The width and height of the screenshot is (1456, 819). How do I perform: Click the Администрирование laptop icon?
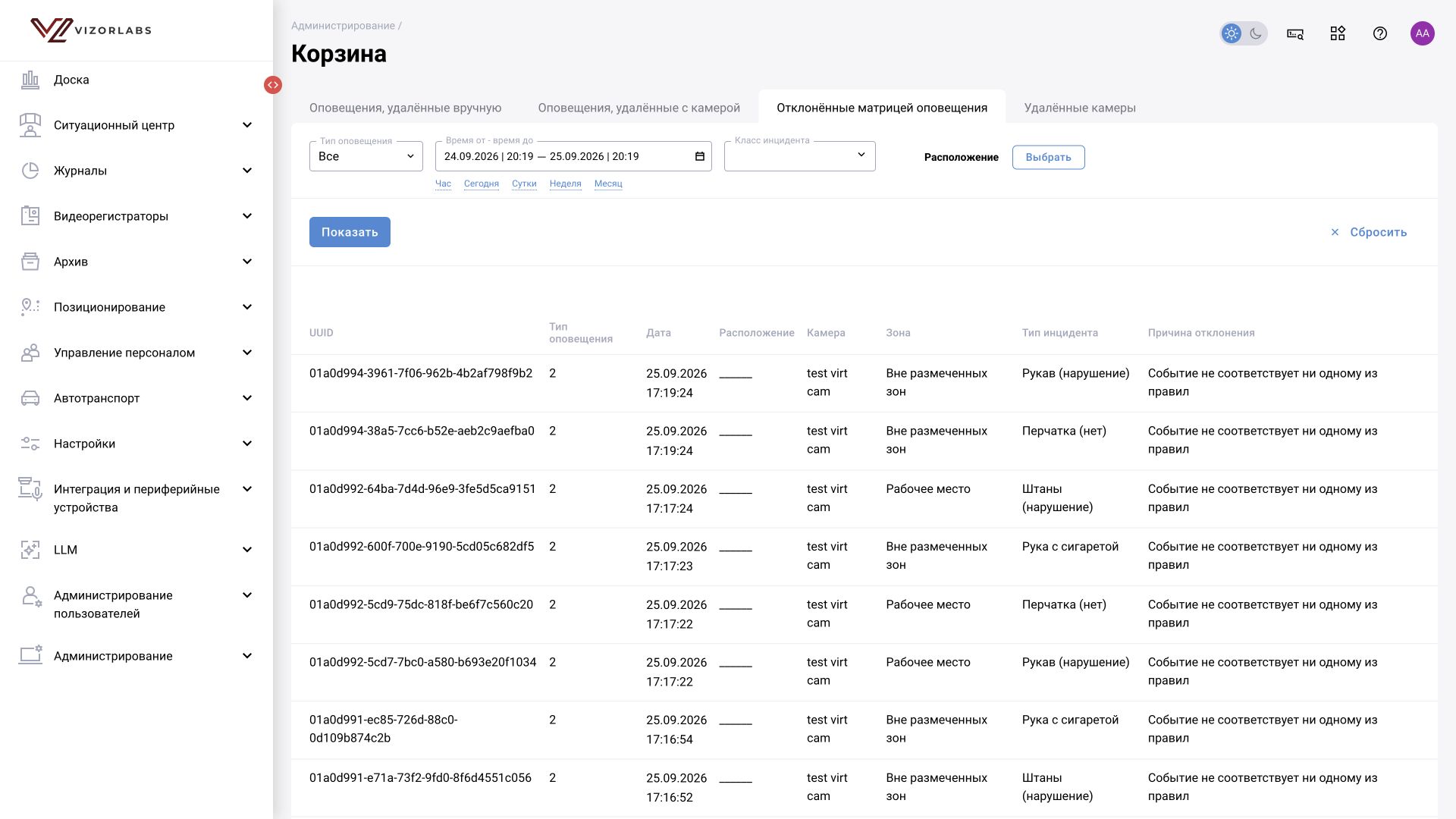[30, 655]
